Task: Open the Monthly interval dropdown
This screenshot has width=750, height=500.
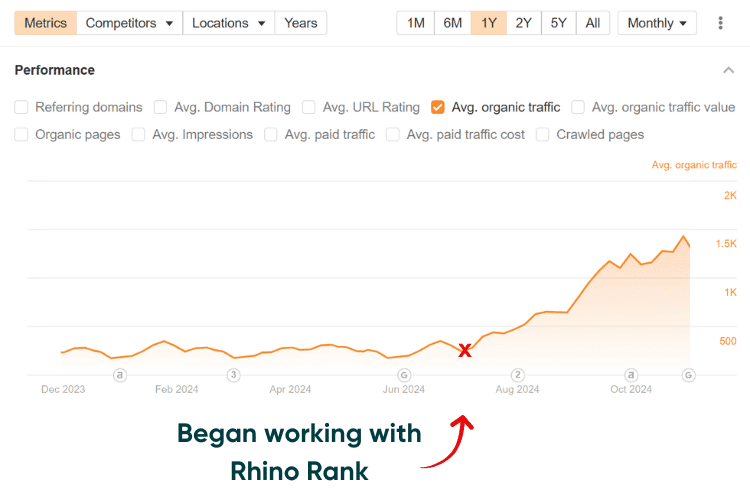Action: tap(657, 23)
